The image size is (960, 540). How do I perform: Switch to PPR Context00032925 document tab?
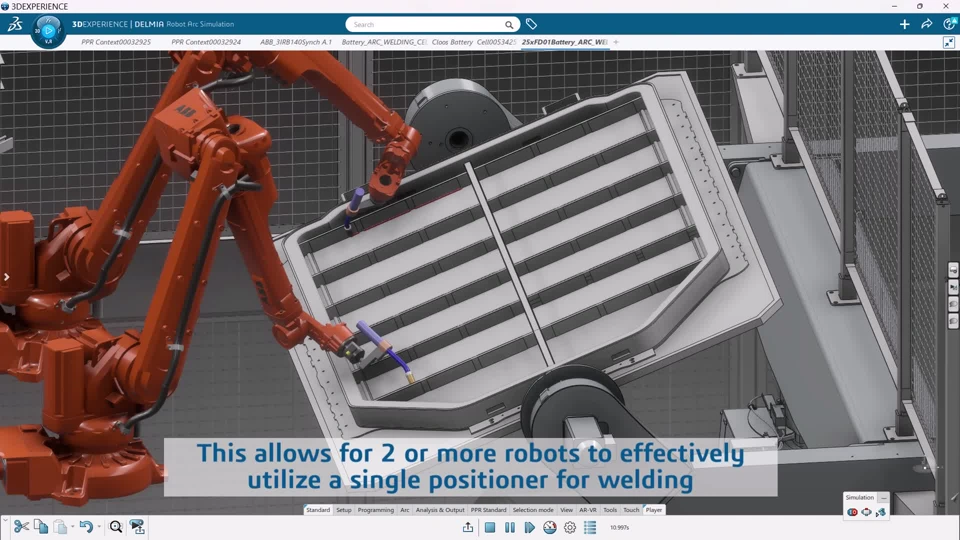point(116,42)
